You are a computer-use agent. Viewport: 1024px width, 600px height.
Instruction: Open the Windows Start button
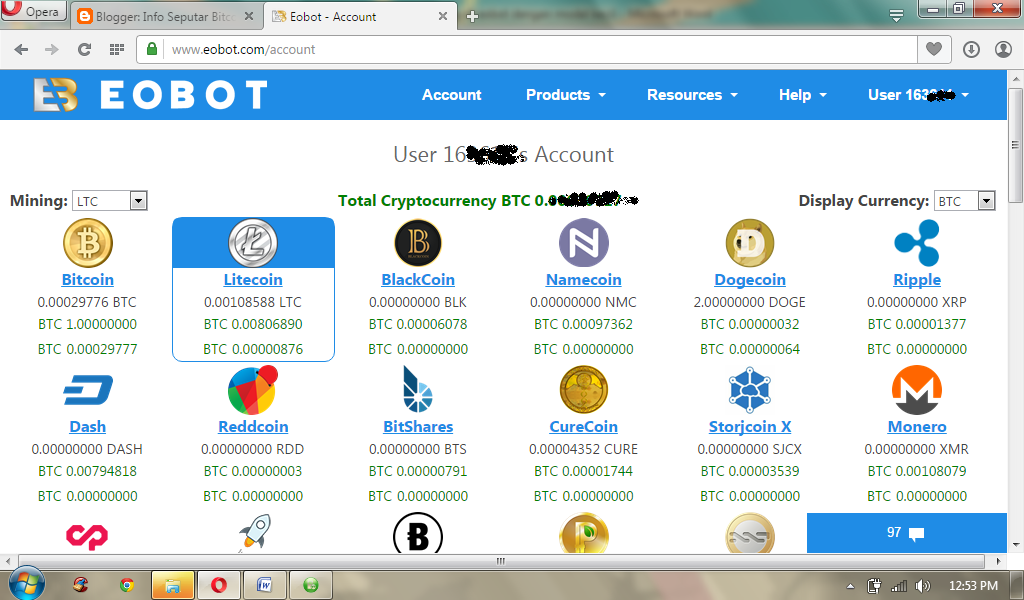[x=26, y=583]
